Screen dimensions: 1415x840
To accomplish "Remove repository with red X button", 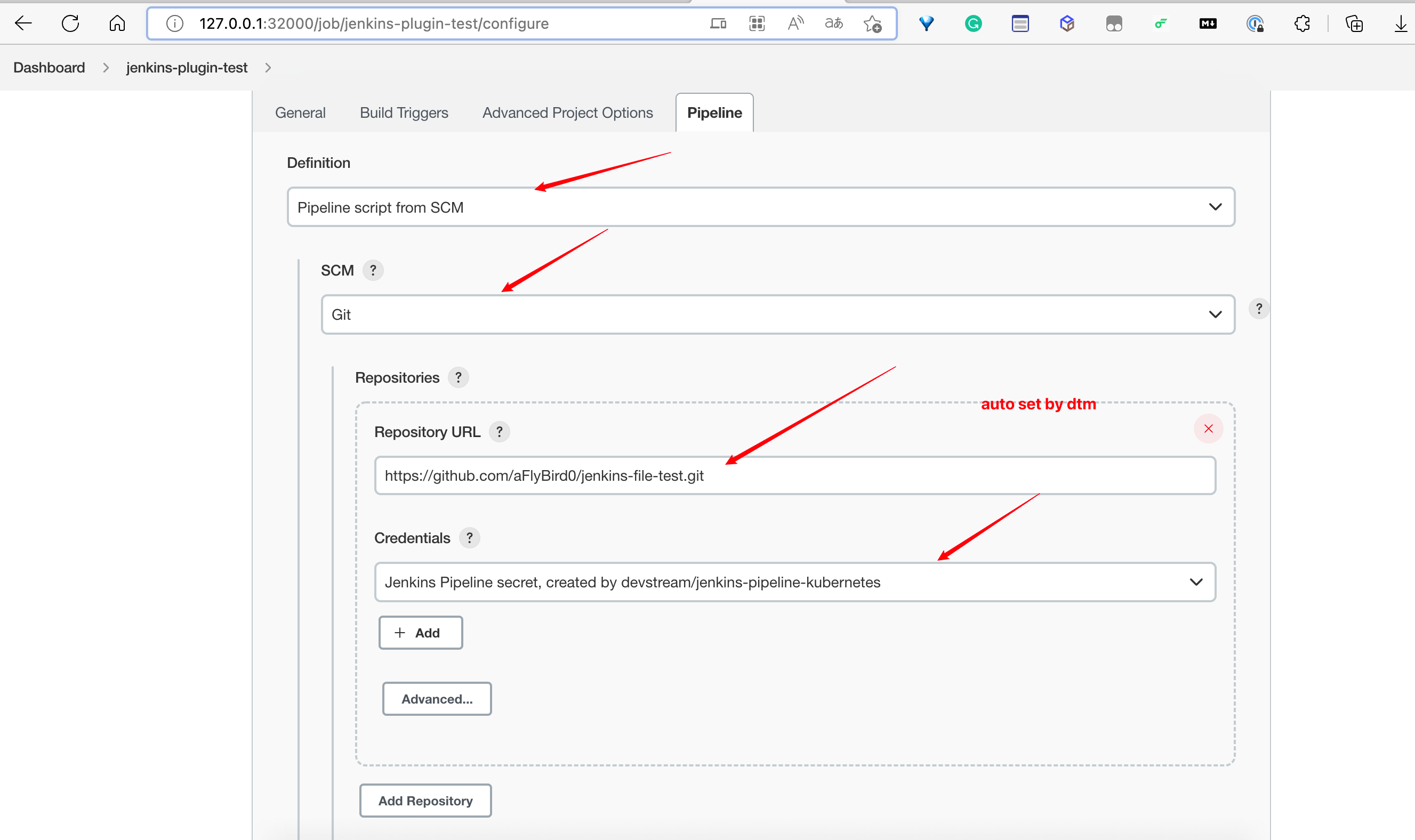I will click(x=1208, y=429).
